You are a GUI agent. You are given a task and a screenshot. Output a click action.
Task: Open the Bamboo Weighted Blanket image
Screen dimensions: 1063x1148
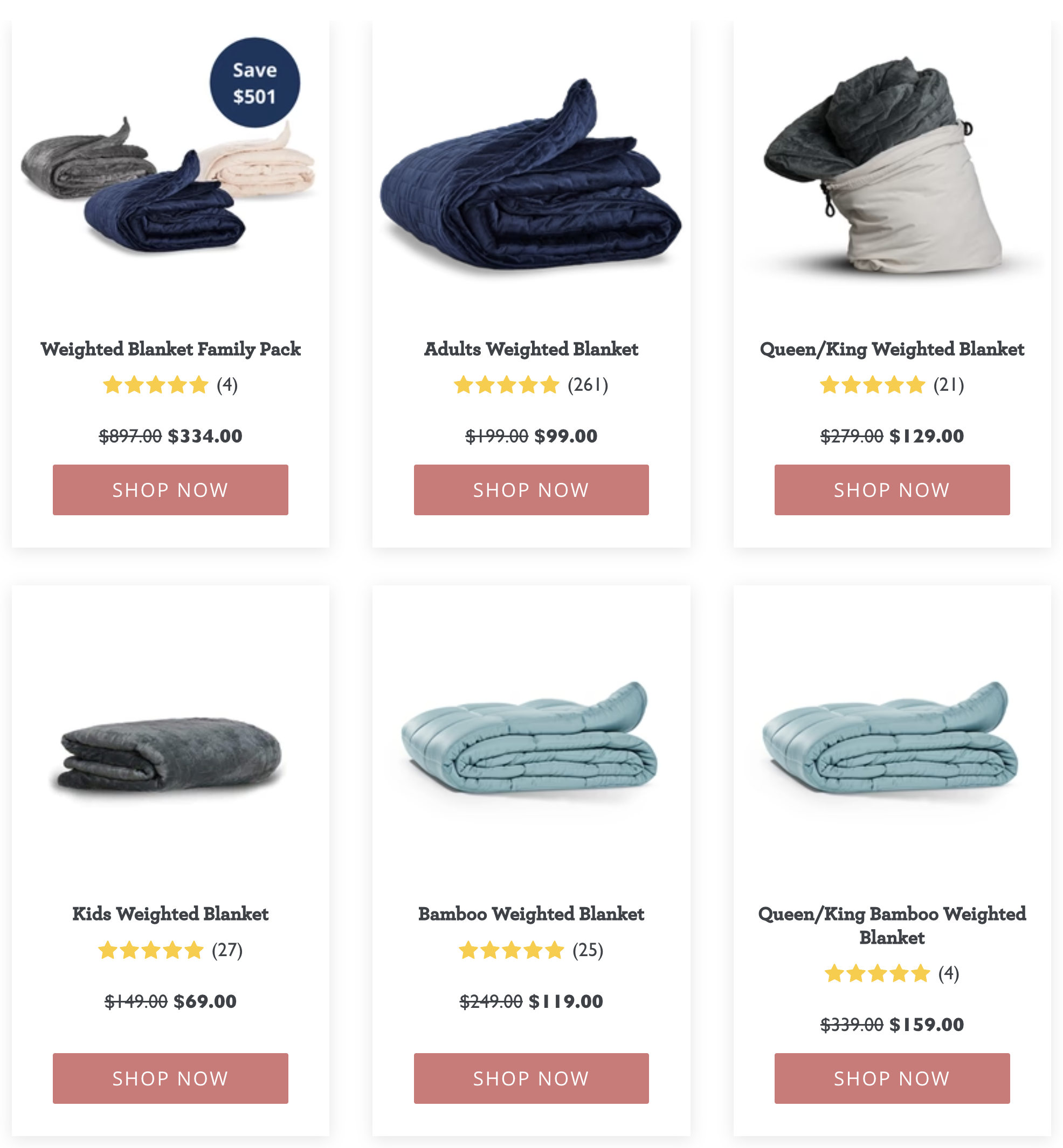[531, 738]
